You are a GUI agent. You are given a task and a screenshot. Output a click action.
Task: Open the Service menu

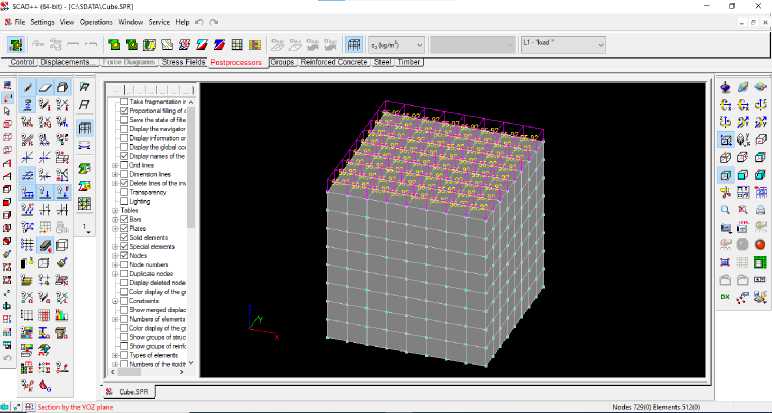point(159,22)
